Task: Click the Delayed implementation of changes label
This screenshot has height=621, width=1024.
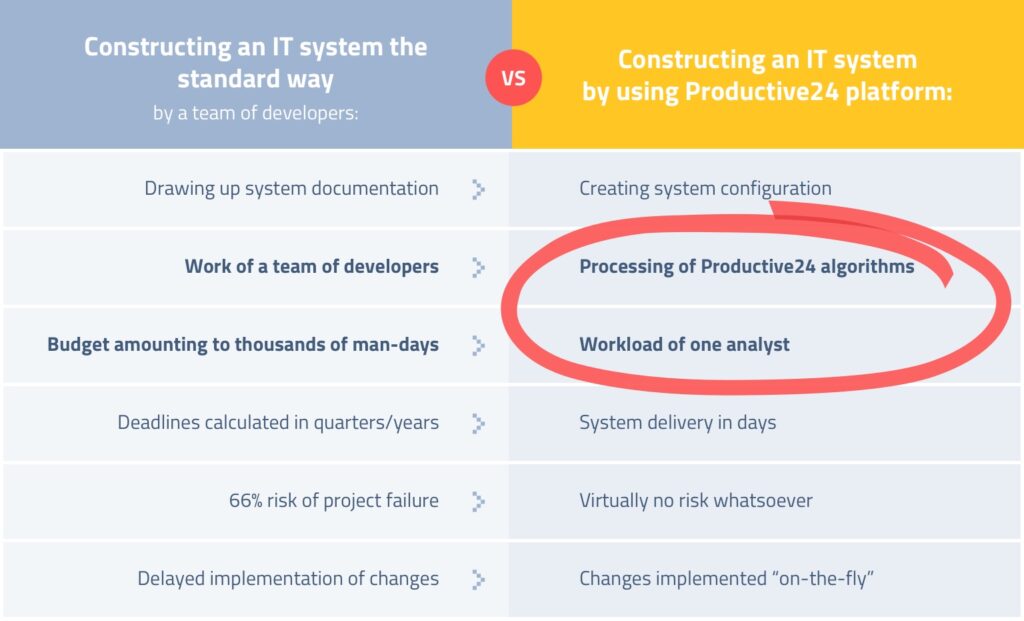Action: click(x=288, y=579)
